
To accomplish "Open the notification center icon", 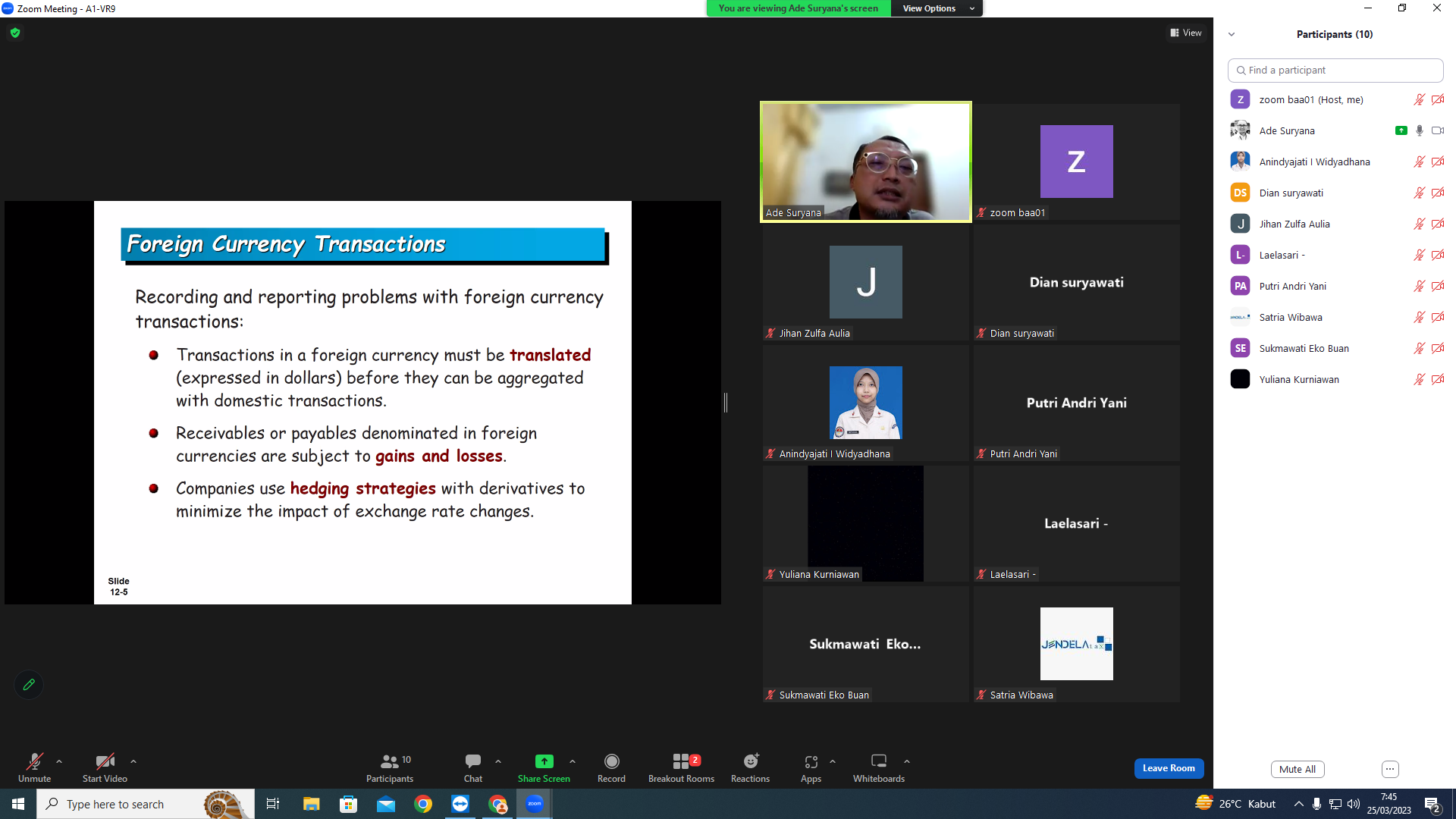I will (x=1432, y=804).
